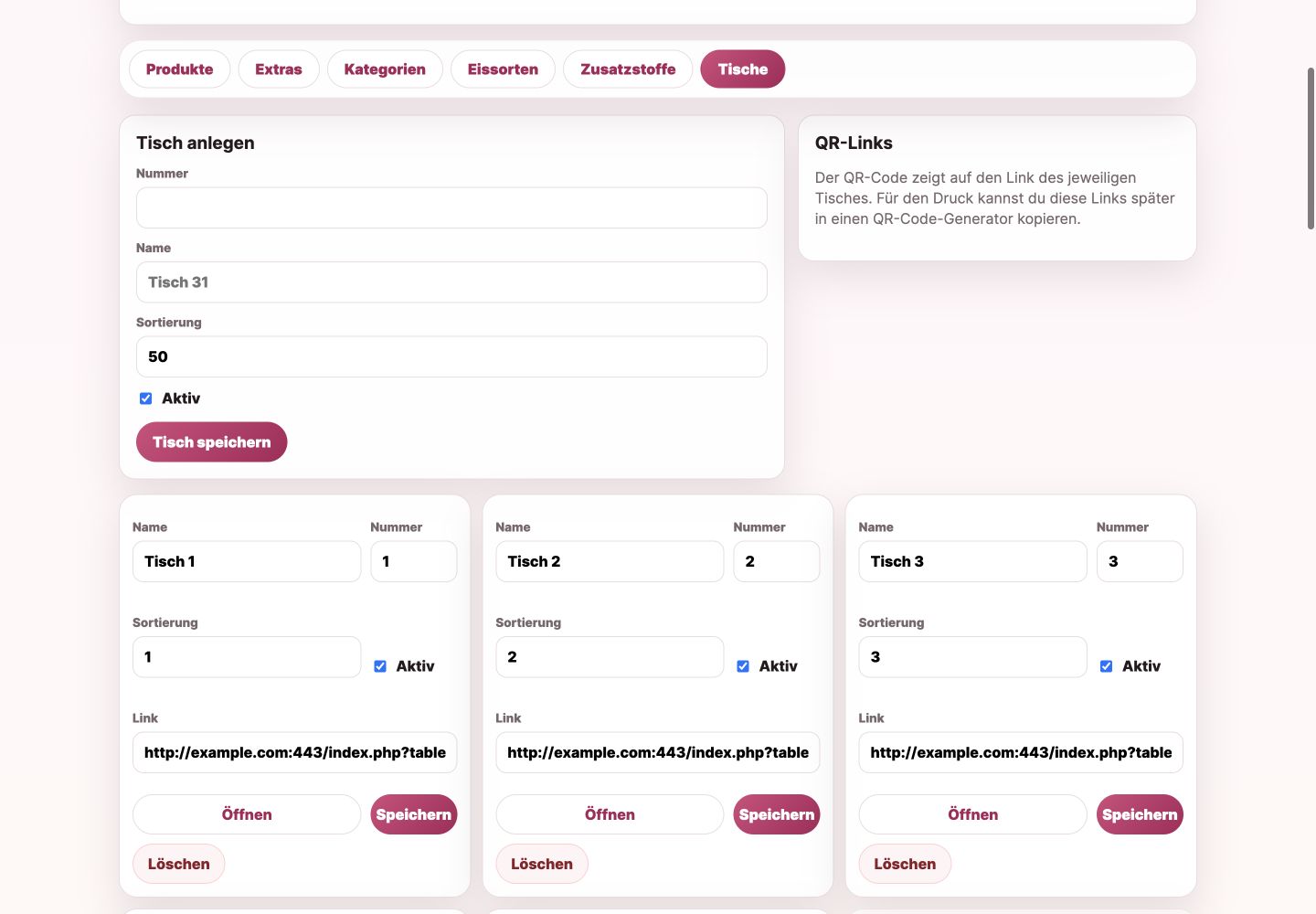The image size is (1316, 914).
Task: Click the Öffnen button for Tisch 3
Action: (x=972, y=814)
